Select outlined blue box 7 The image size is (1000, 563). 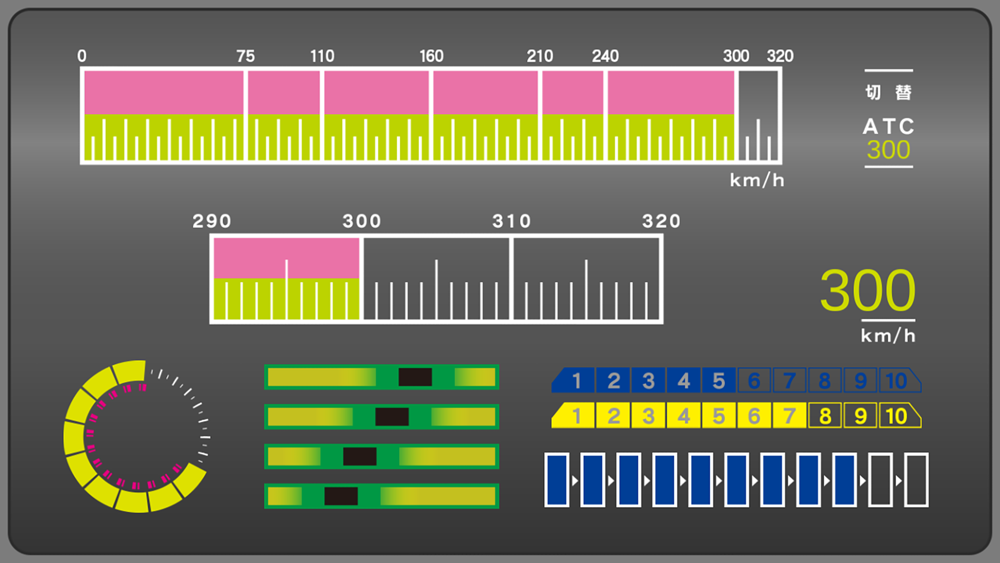tap(789, 381)
